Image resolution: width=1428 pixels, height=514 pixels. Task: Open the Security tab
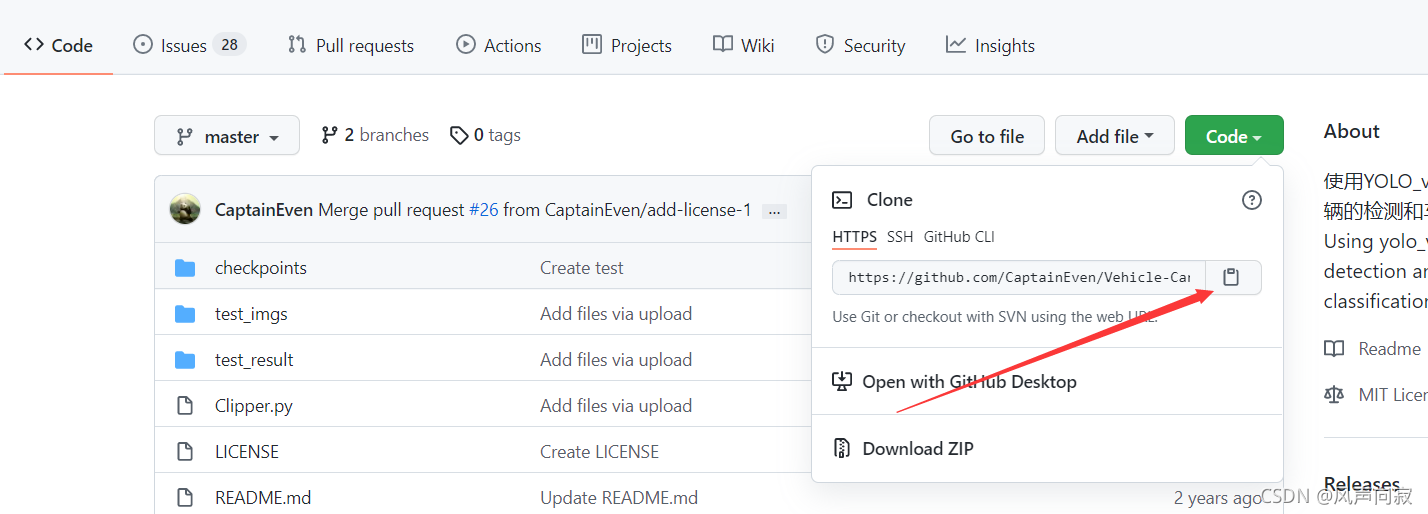tap(860, 45)
